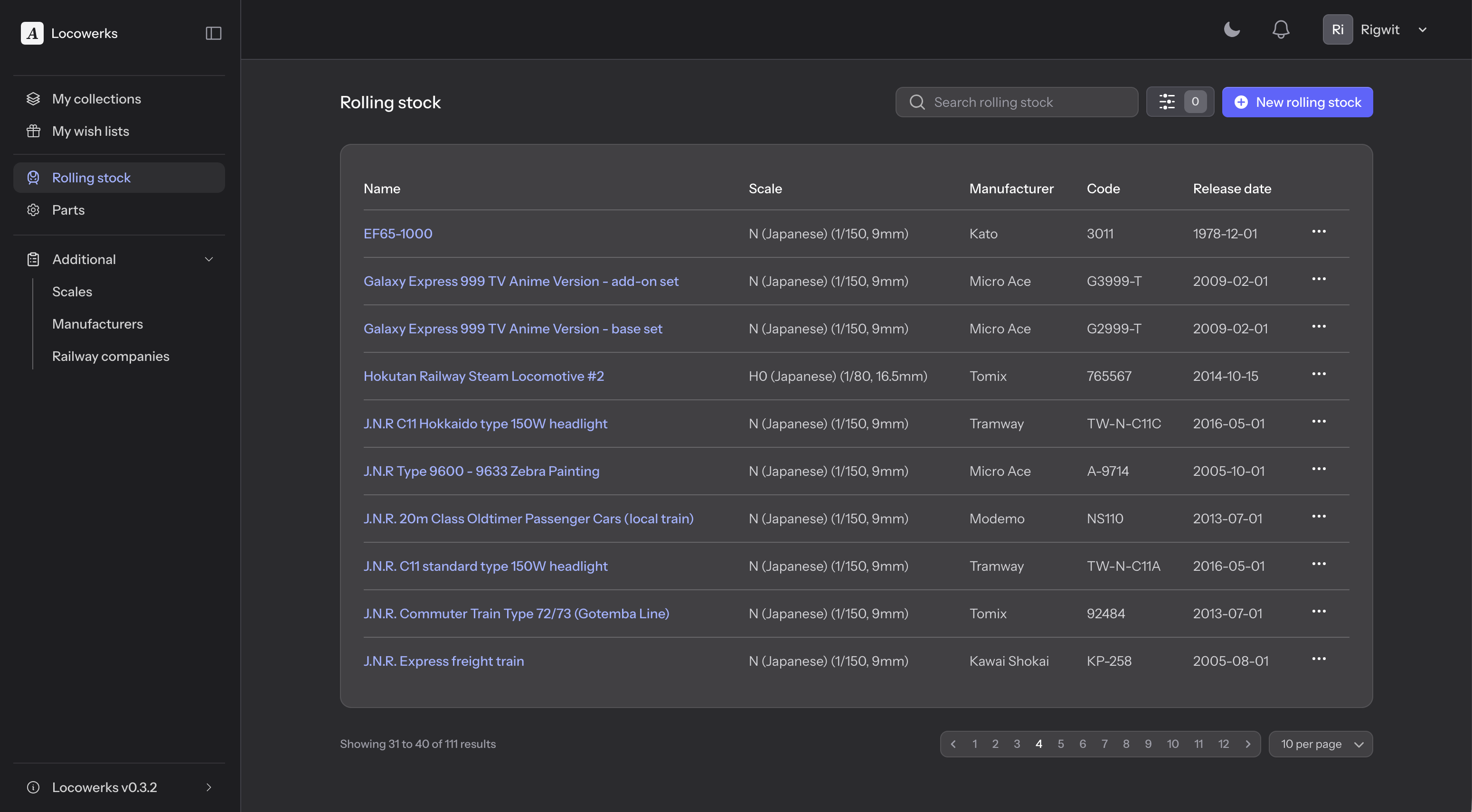Click the Name column header
The width and height of the screenshot is (1472, 812).
(x=382, y=189)
